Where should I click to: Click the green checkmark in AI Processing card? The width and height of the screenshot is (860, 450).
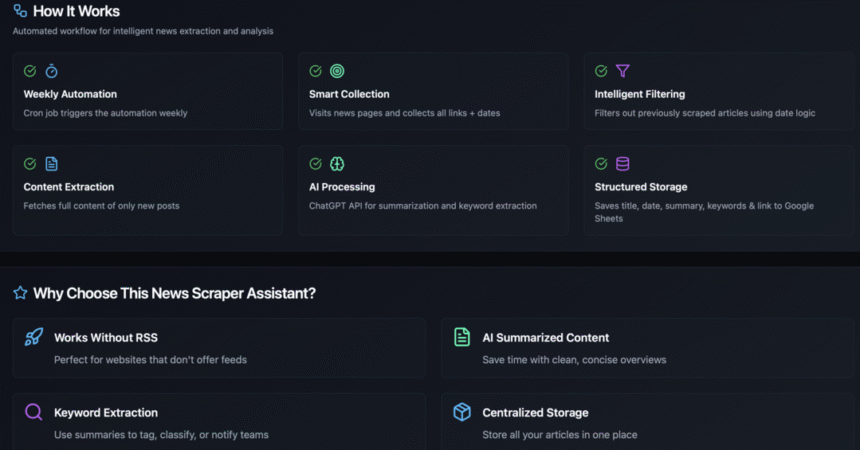pos(315,164)
